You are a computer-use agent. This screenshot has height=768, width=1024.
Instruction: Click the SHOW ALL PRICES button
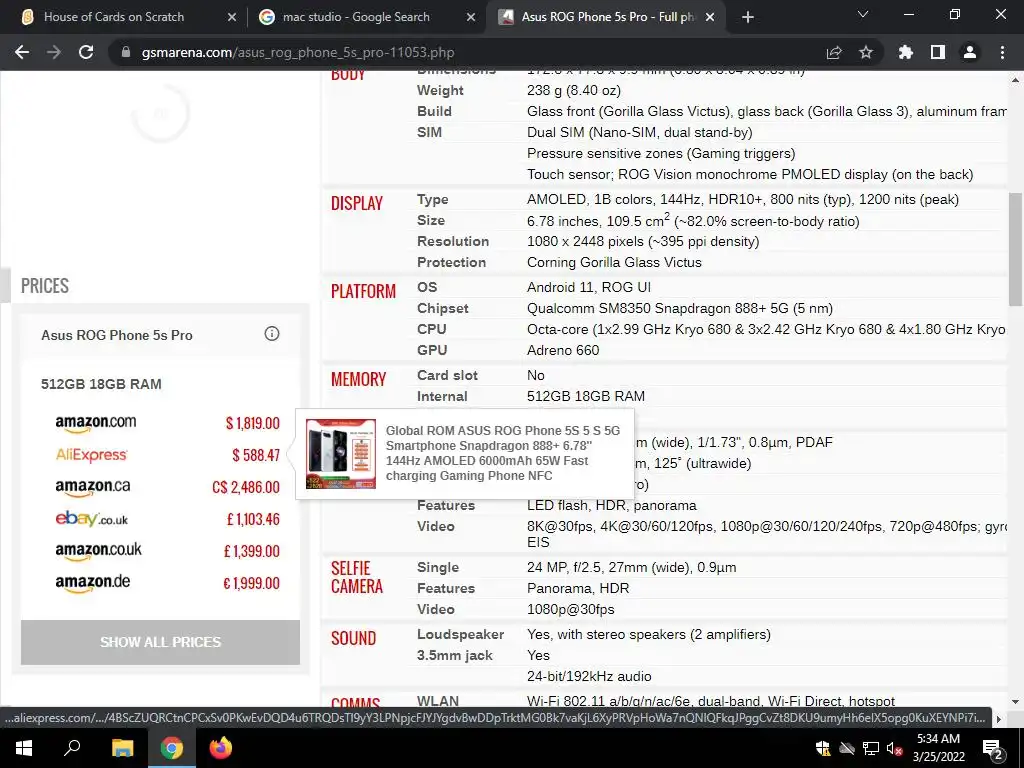(x=160, y=642)
